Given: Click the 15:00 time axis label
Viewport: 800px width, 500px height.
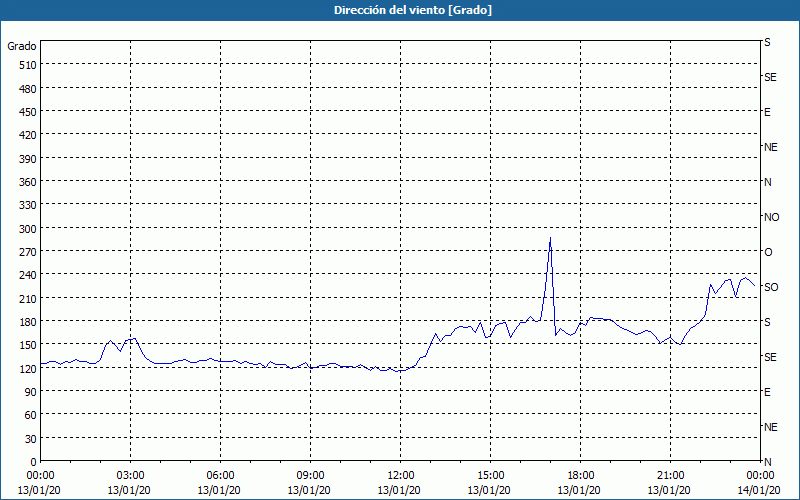Looking at the screenshot, I should coord(490,476).
